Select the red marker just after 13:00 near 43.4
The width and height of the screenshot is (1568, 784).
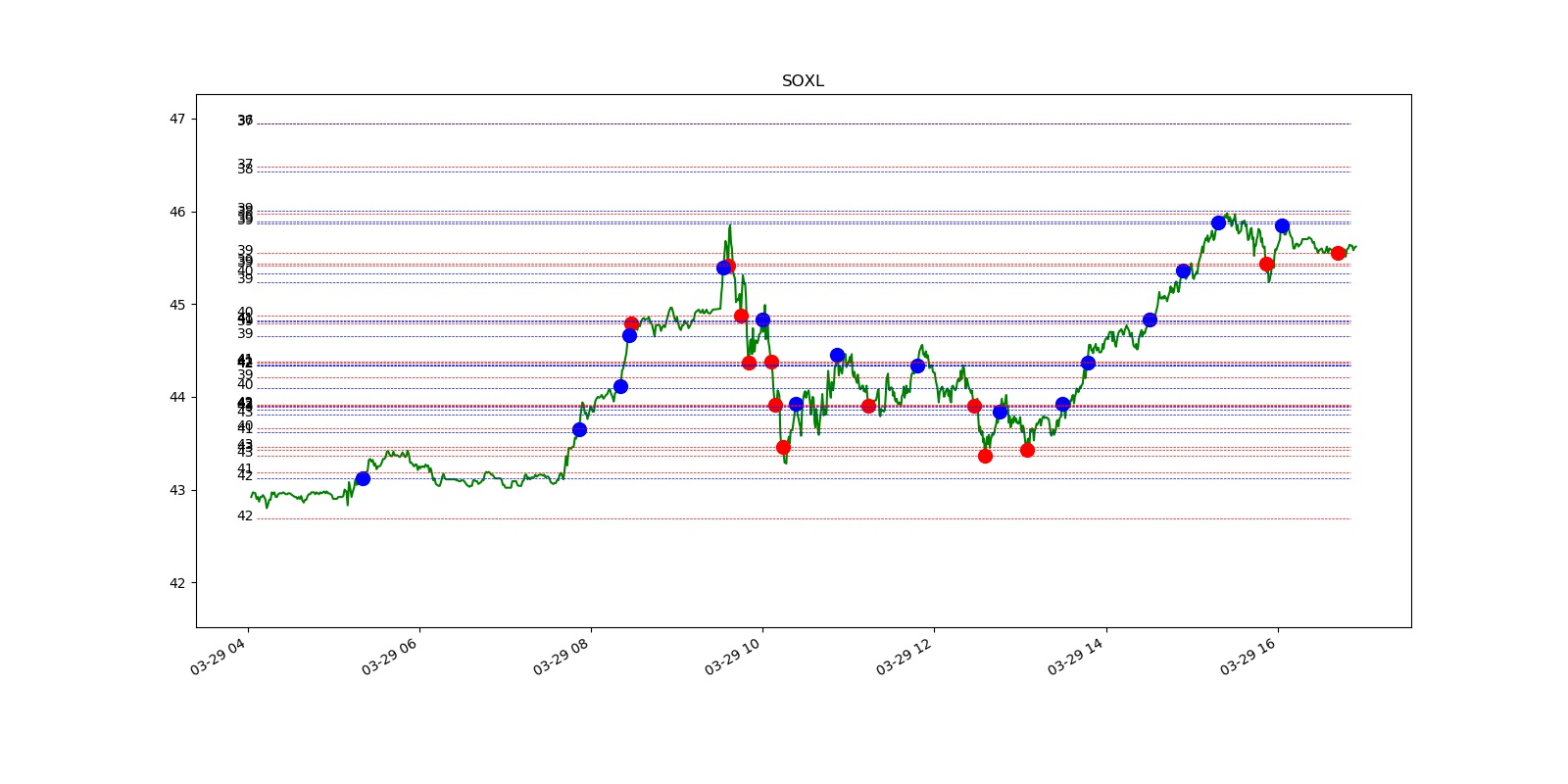(1027, 450)
